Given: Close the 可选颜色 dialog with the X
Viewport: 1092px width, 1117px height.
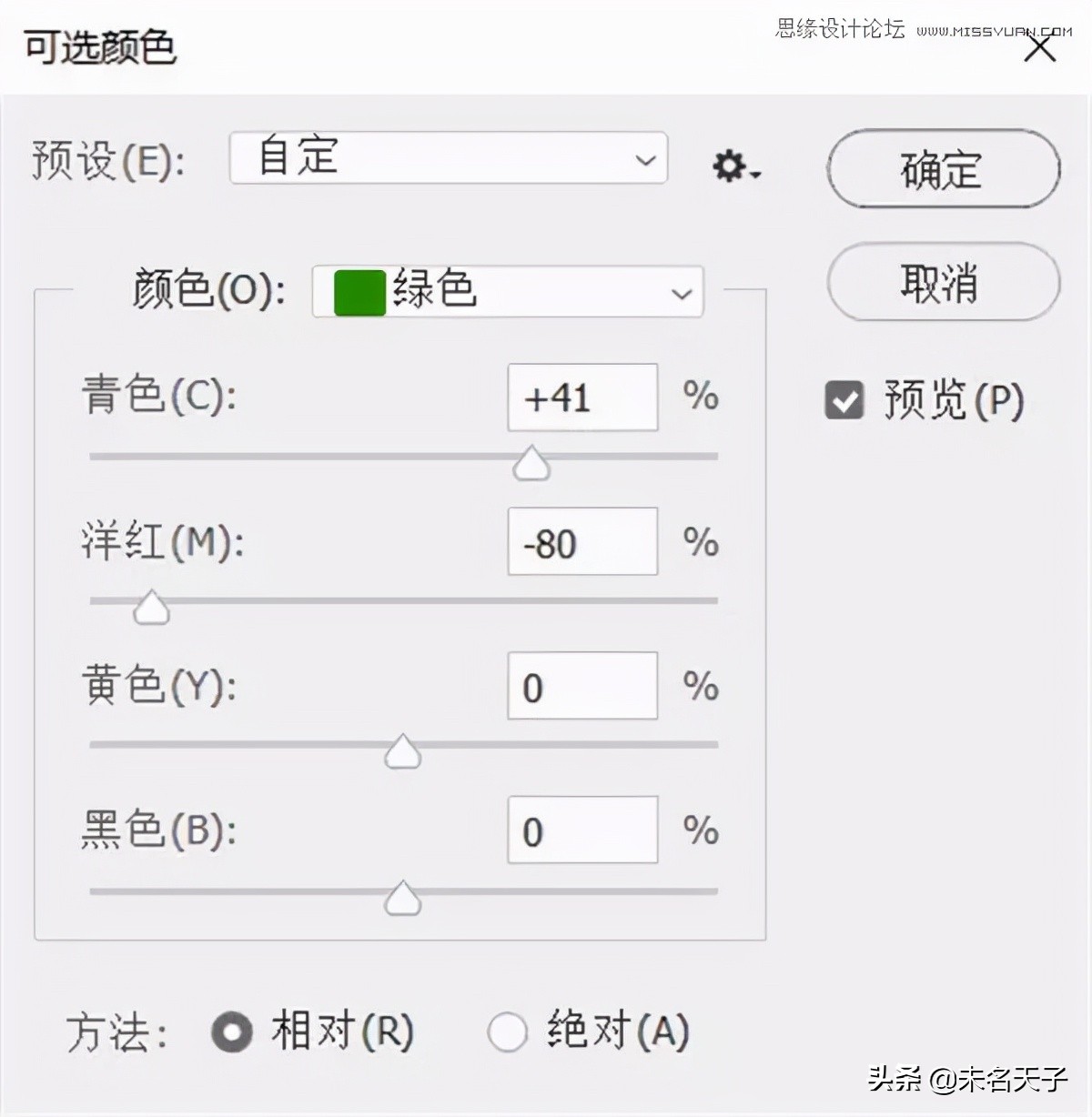Looking at the screenshot, I should (1040, 47).
